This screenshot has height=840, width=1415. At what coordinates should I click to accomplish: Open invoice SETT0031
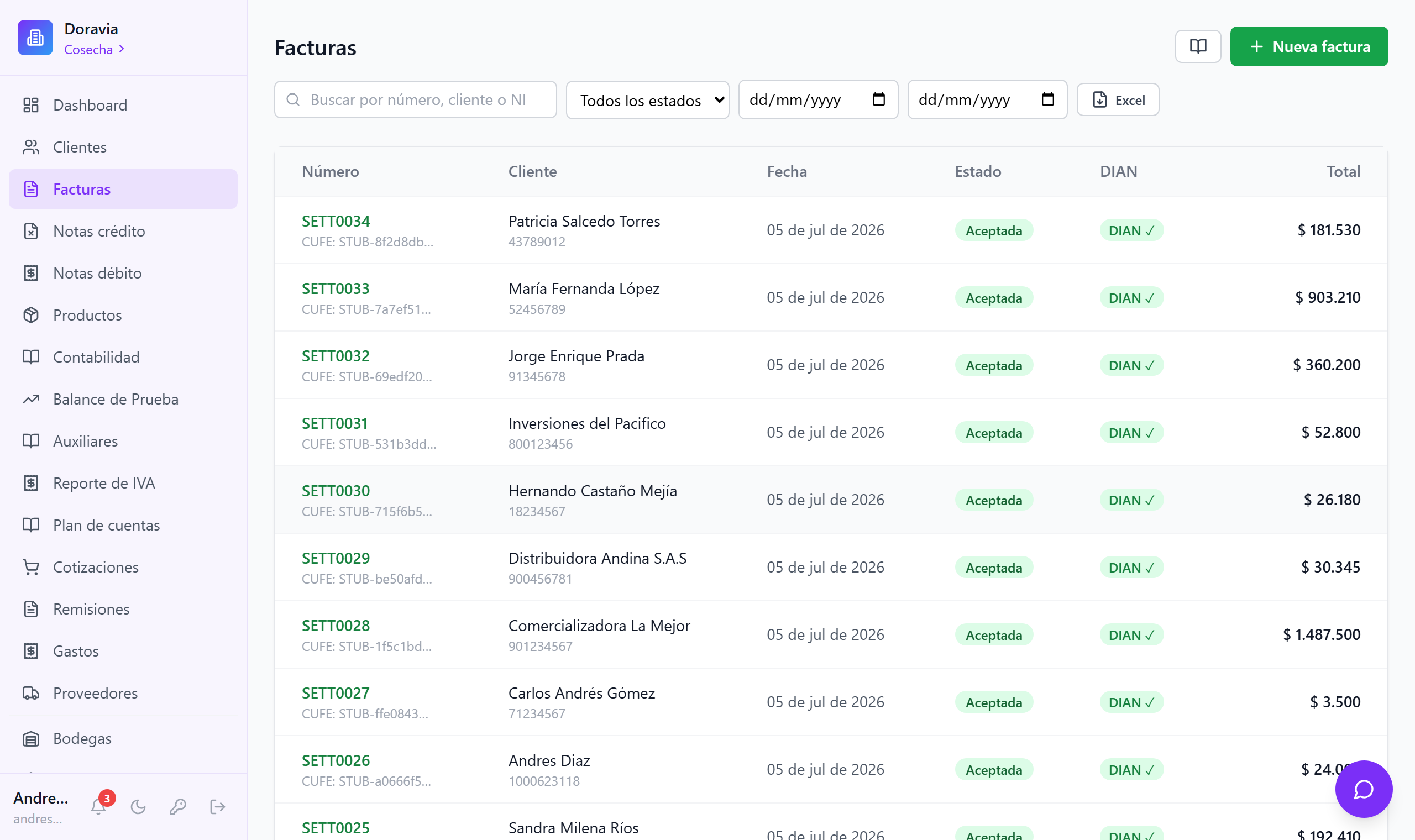click(334, 423)
